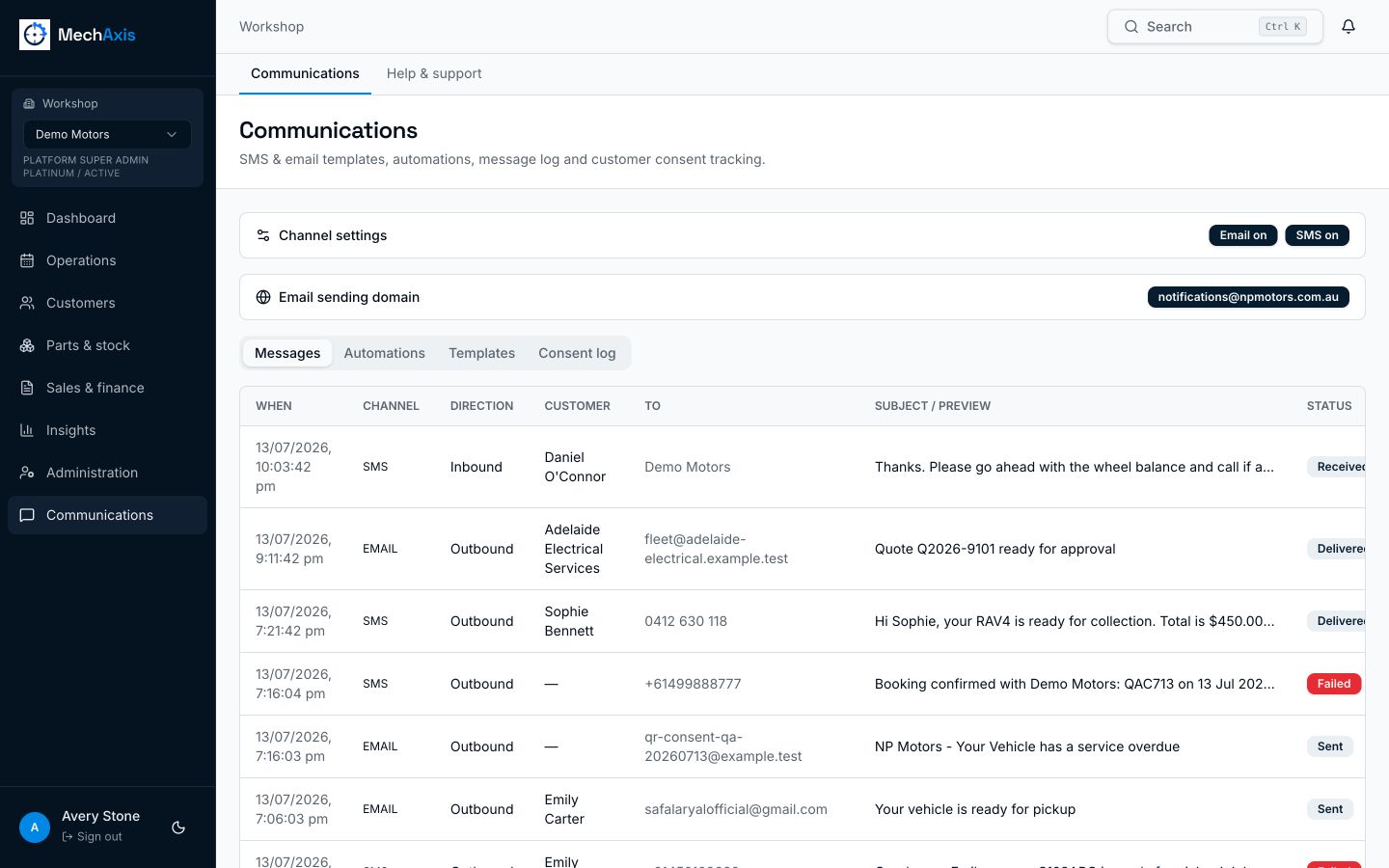Click the STATUS column header
1389x868 pixels.
(1329, 406)
